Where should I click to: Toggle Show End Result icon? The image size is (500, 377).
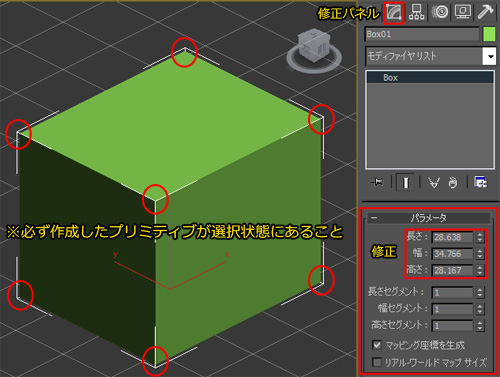point(405,182)
